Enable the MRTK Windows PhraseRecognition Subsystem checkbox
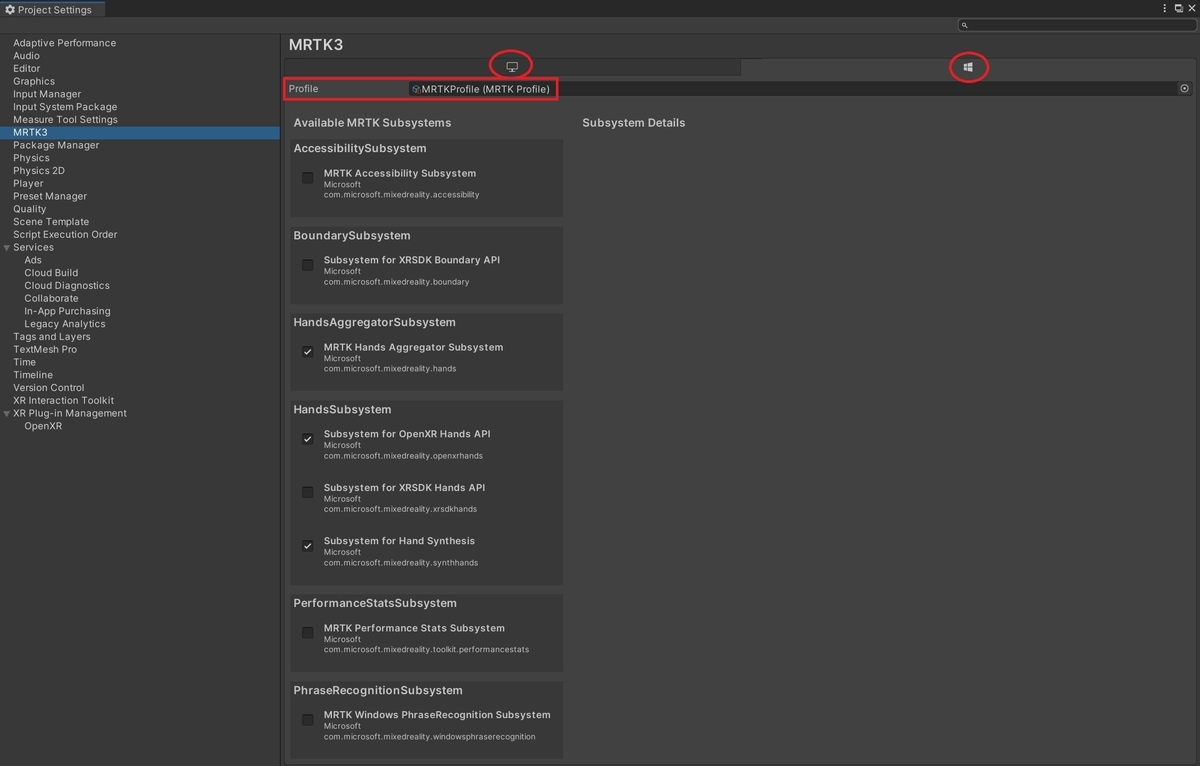 pyautogui.click(x=308, y=720)
